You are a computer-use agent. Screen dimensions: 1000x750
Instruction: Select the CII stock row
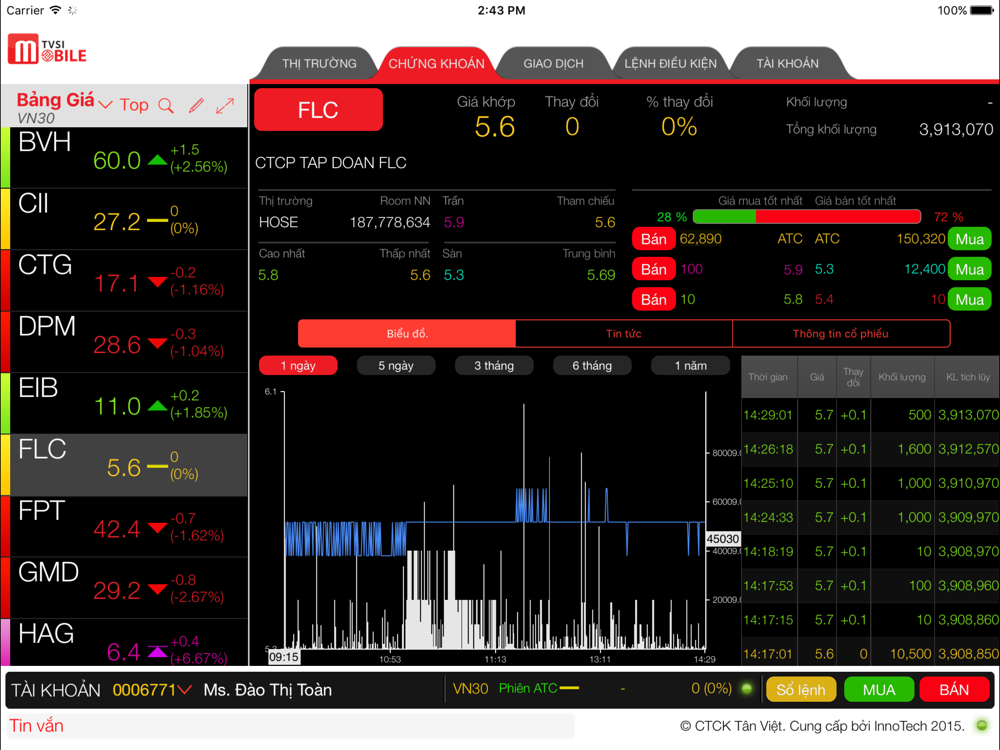point(124,219)
